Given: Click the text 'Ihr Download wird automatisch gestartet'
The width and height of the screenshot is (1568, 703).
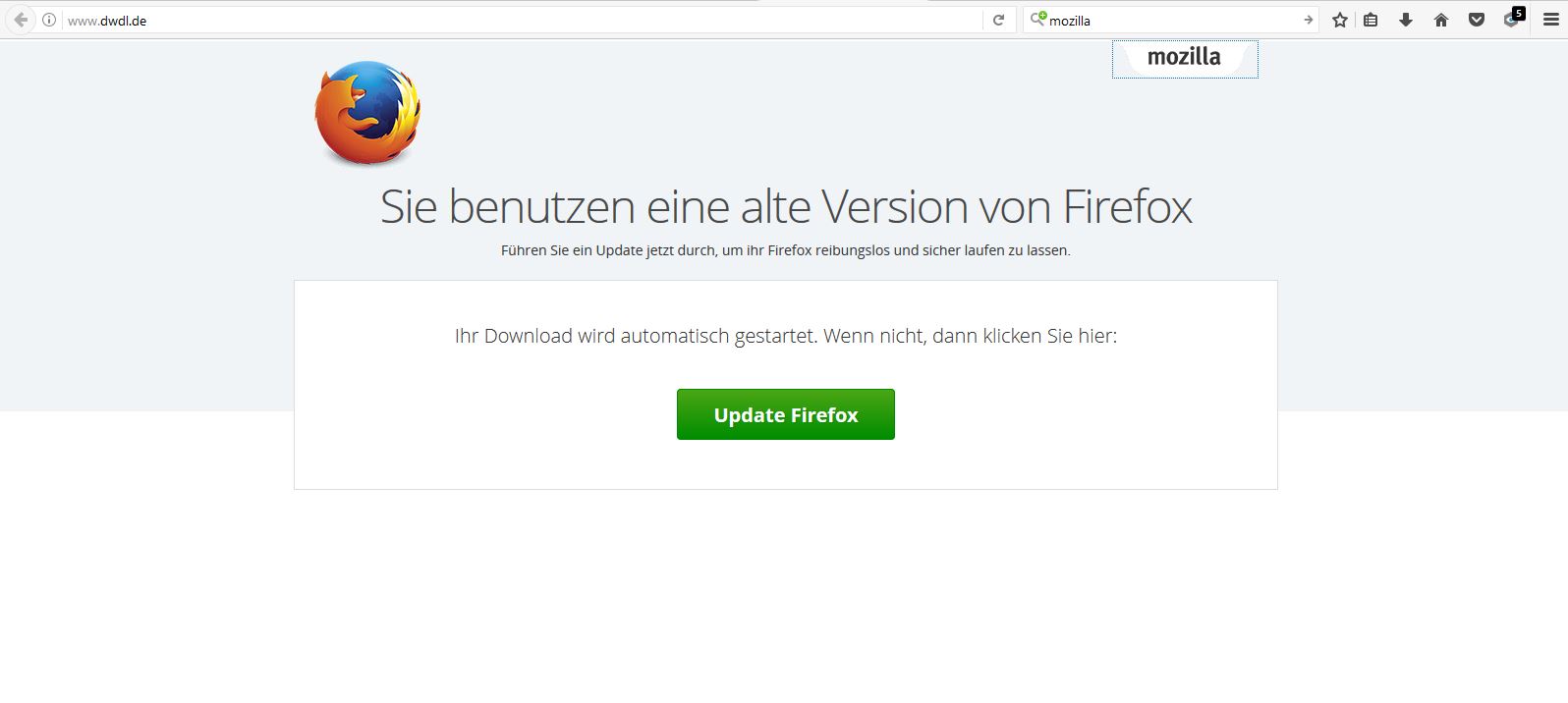Looking at the screenshot, I should pos(636,336).
